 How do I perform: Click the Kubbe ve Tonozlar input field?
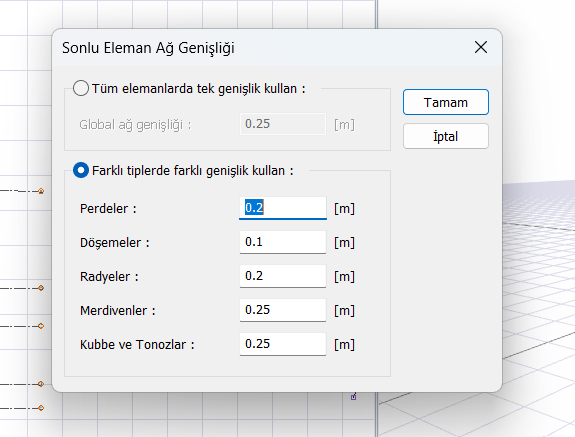coord(283,344)
